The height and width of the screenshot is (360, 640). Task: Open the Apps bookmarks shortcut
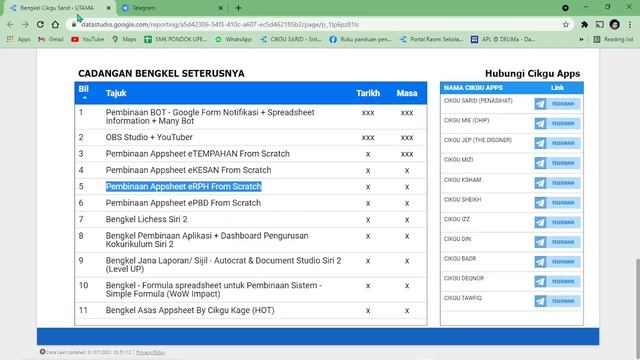(x=18, y=39)
